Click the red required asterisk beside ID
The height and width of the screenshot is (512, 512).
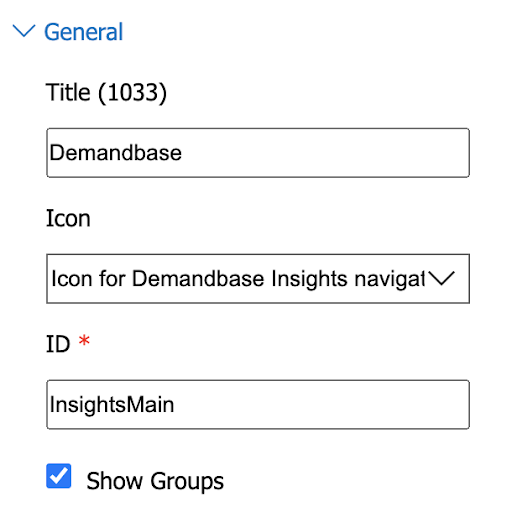coord(84,341)
